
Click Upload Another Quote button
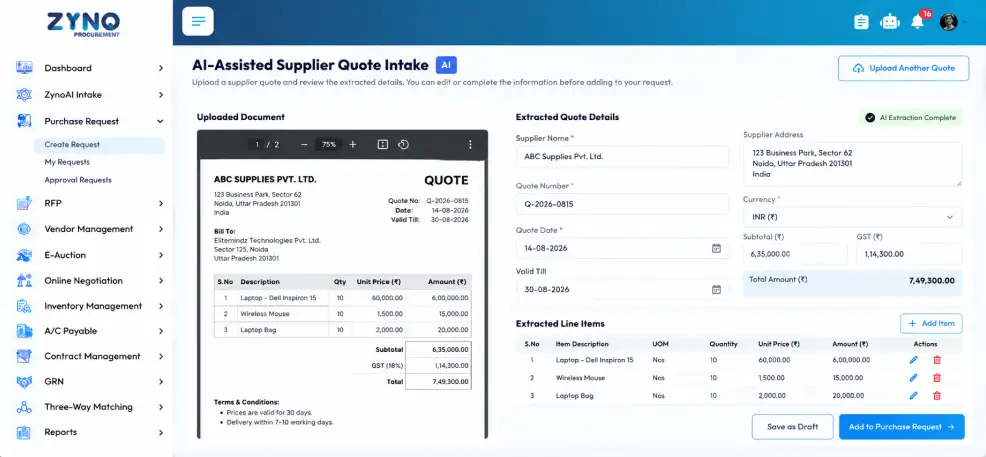point(903,69)
